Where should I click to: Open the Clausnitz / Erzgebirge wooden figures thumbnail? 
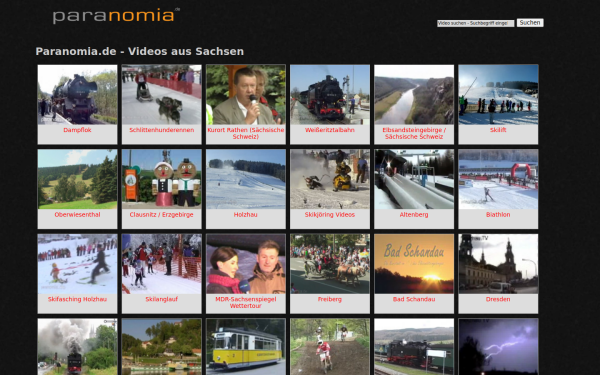pyautogui.click(x=161, y=179)
